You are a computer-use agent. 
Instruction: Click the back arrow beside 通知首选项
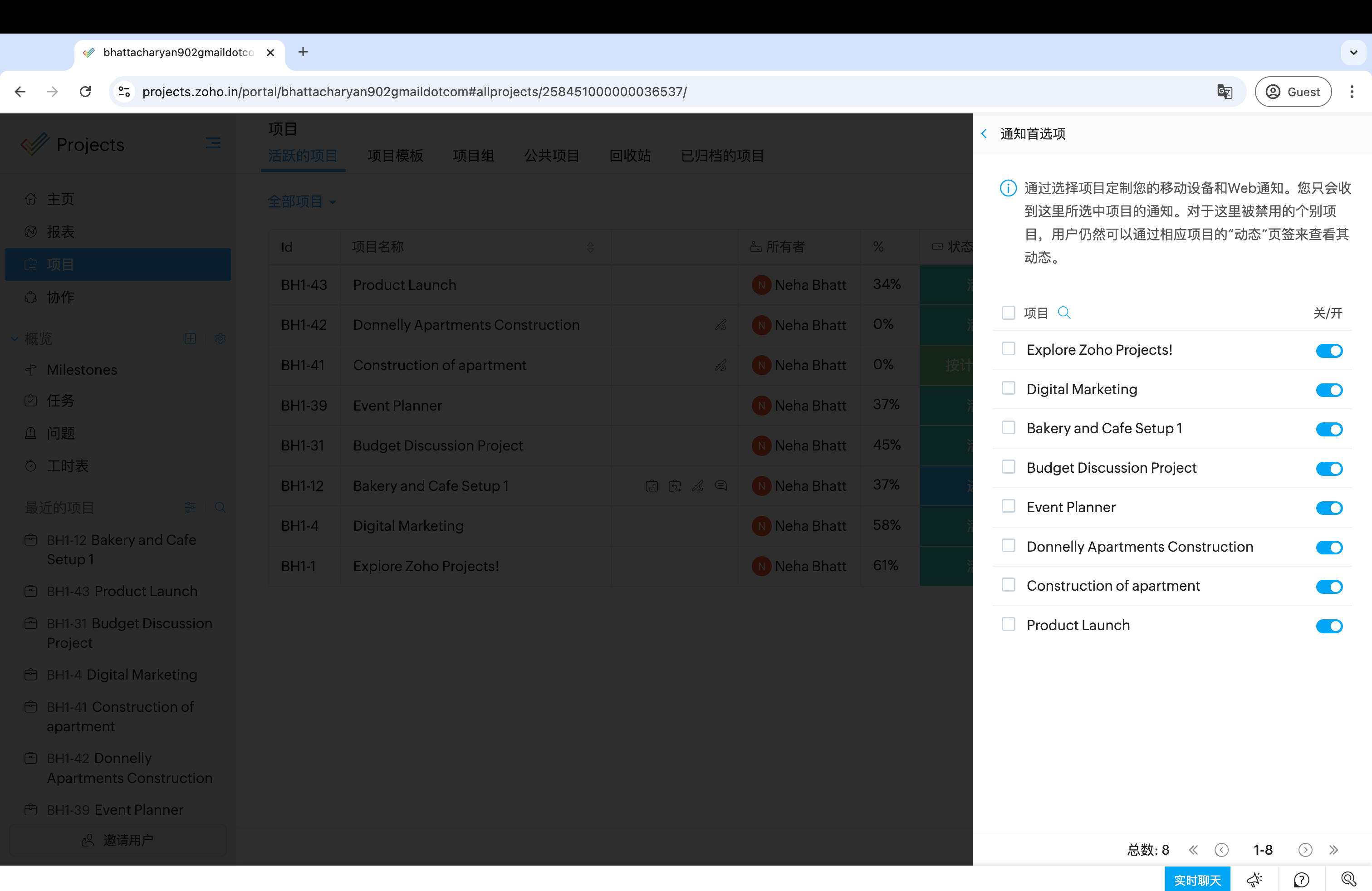[985, 134]
